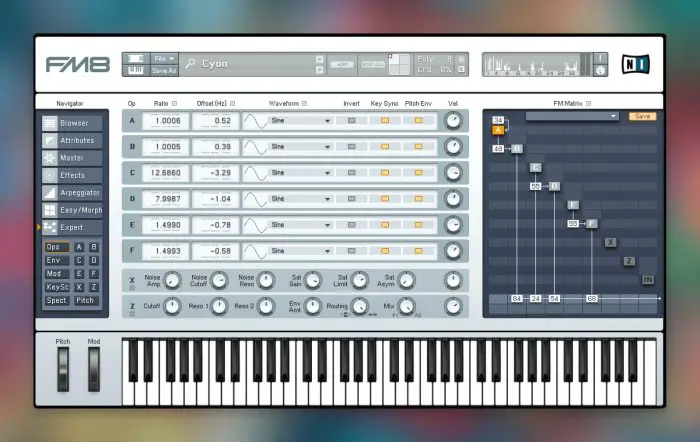The width and height of the screenshot is (700, 442).
Task: Open operator D page from Navigator grid
Action: click(x=94, y=260)
